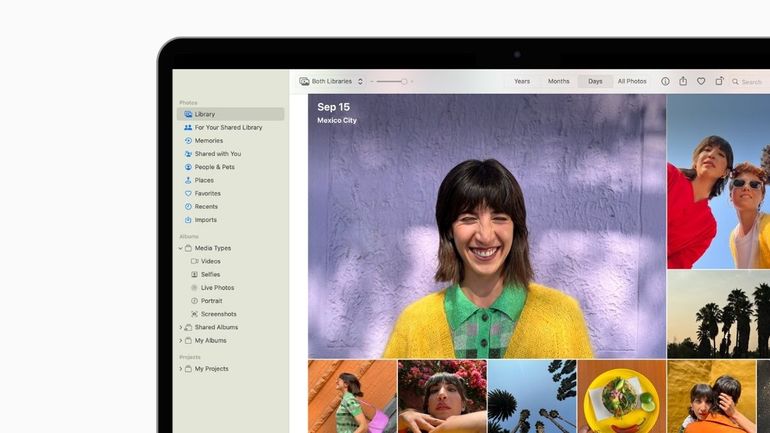The height and width of the screenshot is (433, 770).
Task: Click the Shared Albums folder icon
Action: [x=188, y=327]
